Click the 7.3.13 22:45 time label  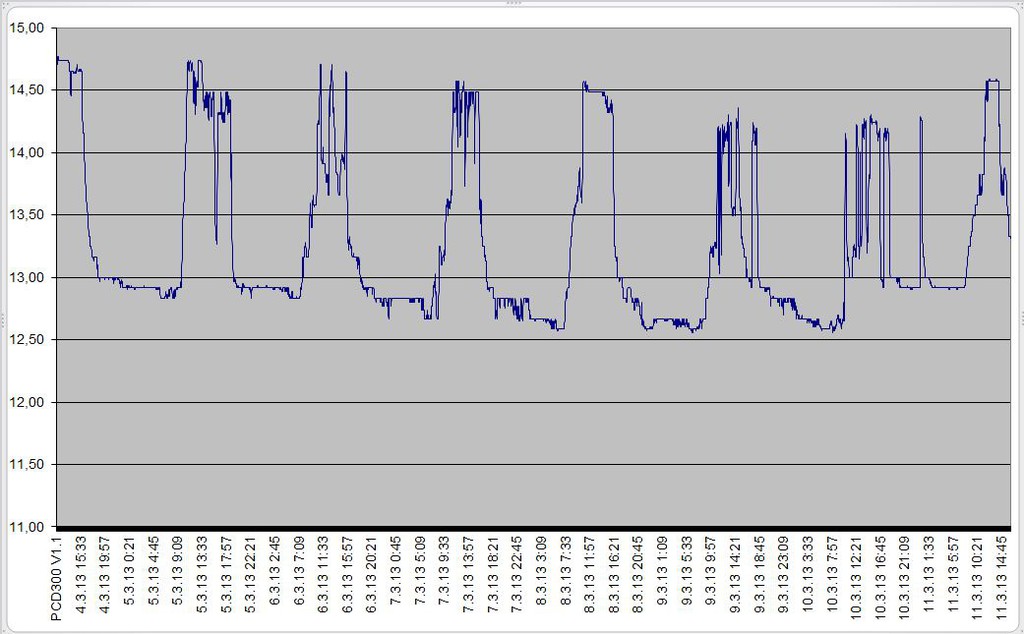[517, 575]
